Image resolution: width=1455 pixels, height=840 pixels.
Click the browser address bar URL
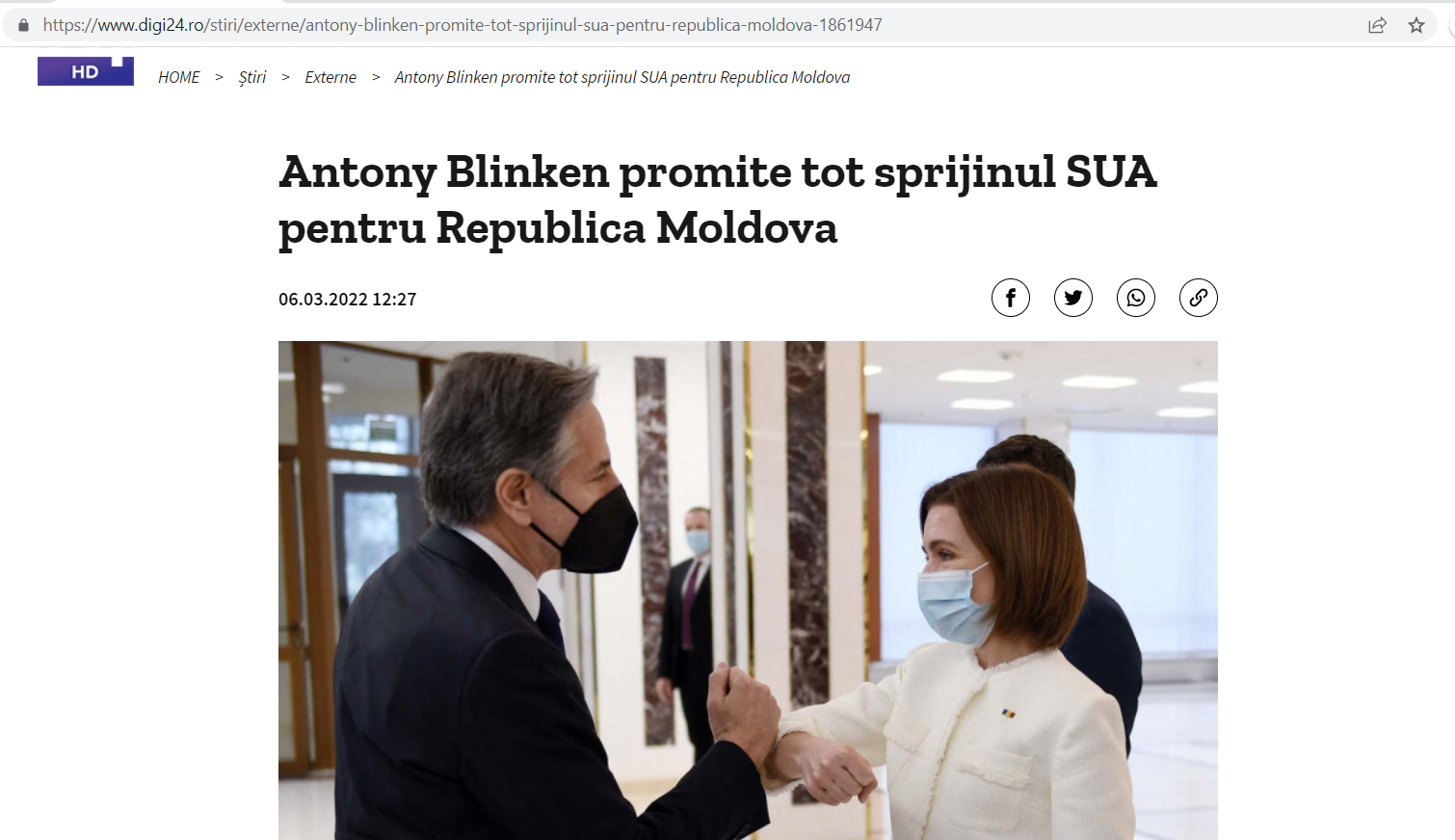pos(463,25)
